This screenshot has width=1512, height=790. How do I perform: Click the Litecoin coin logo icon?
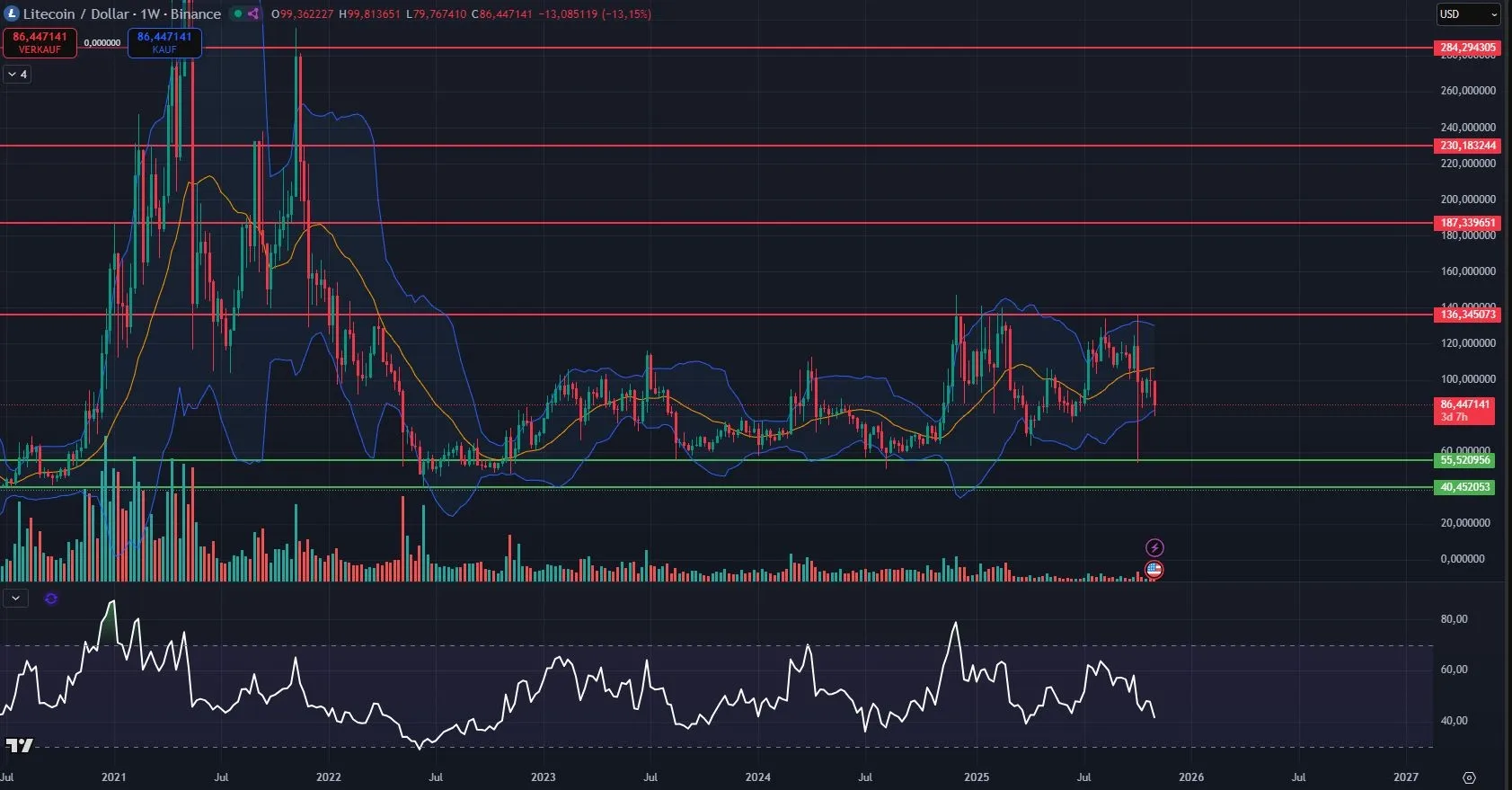point(12,13)
